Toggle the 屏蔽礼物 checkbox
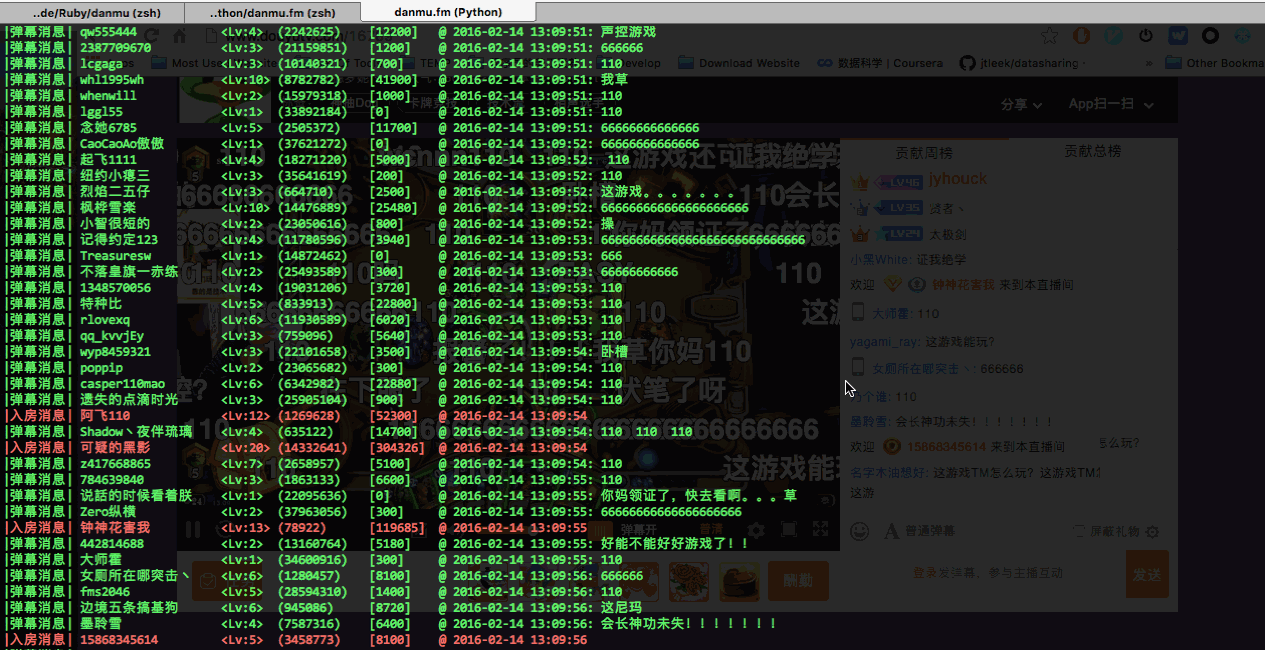Viewport: 1265px width, 650px height. pyautogui.click(x=1079, y=532)
